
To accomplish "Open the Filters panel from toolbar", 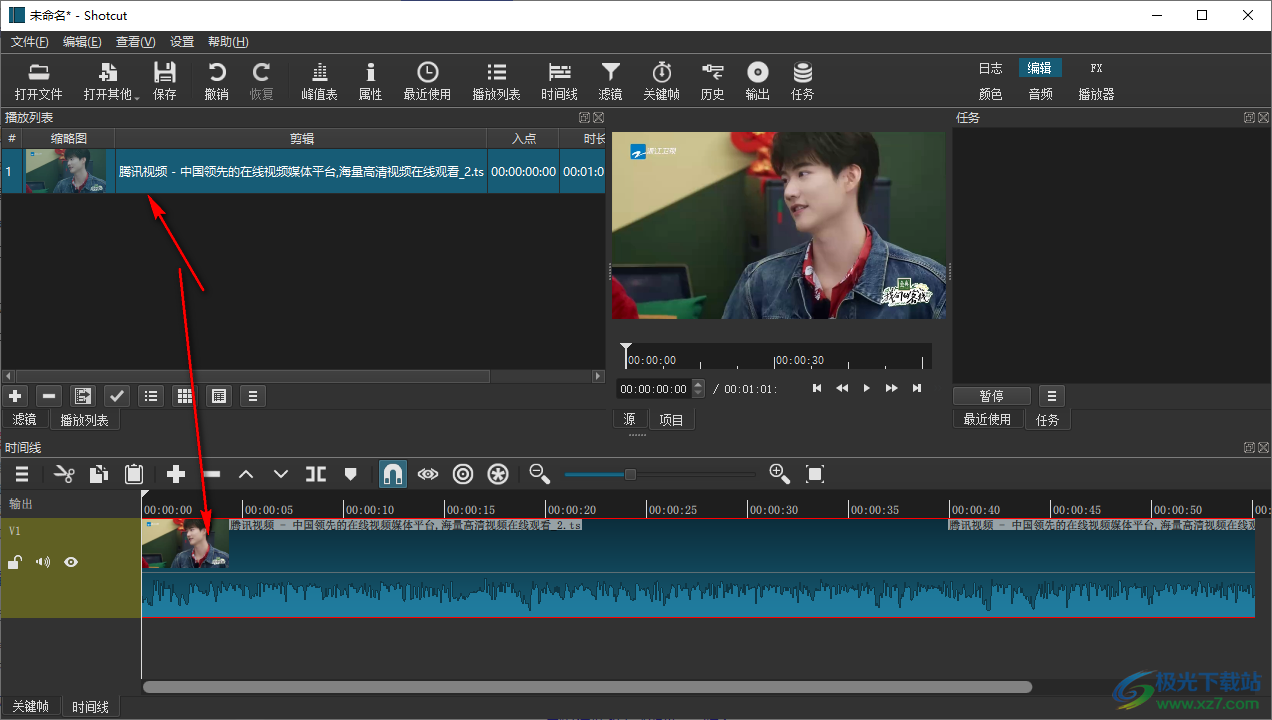I will point(610,81).
